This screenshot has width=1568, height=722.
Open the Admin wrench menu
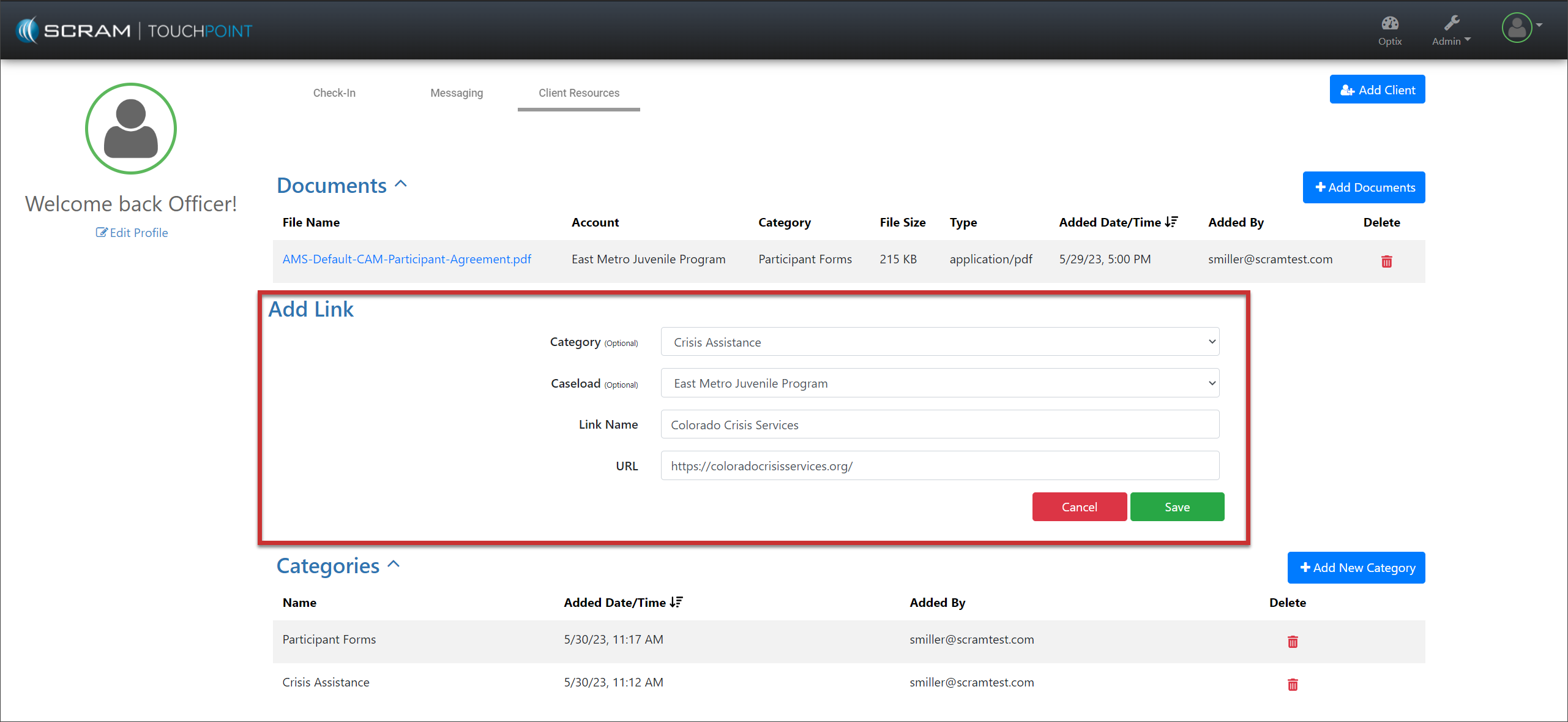pos(1450,30)
